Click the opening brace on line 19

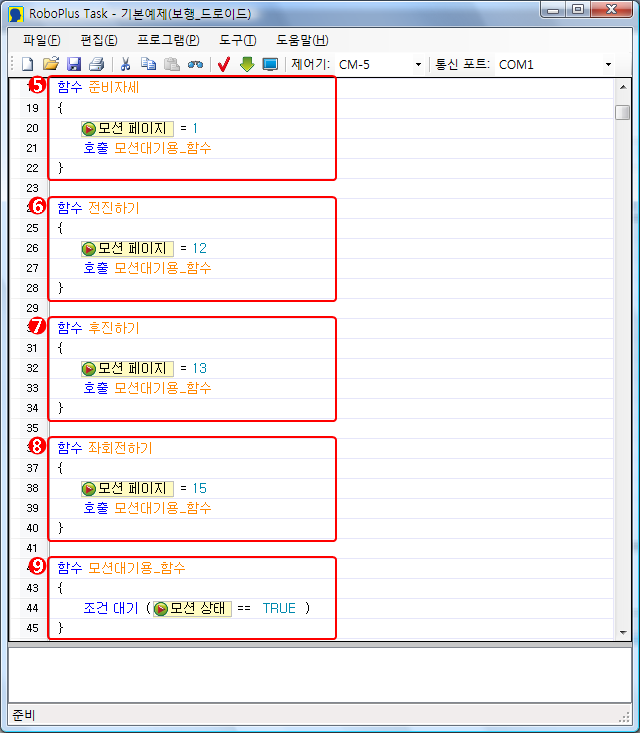(60, 108)
